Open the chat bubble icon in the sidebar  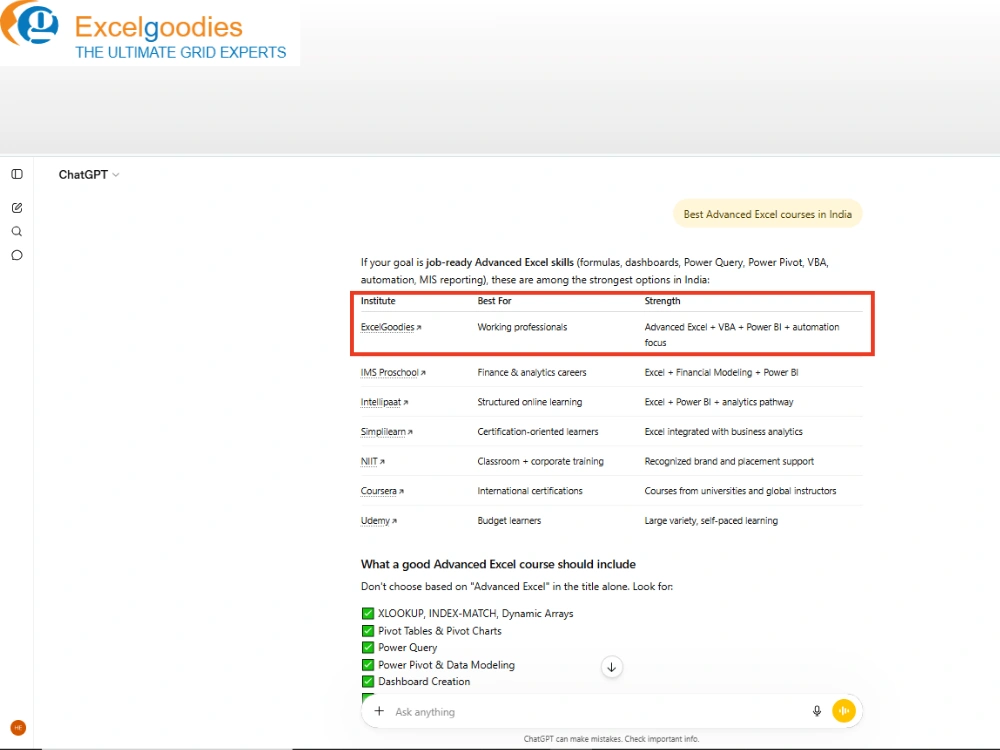17,255
